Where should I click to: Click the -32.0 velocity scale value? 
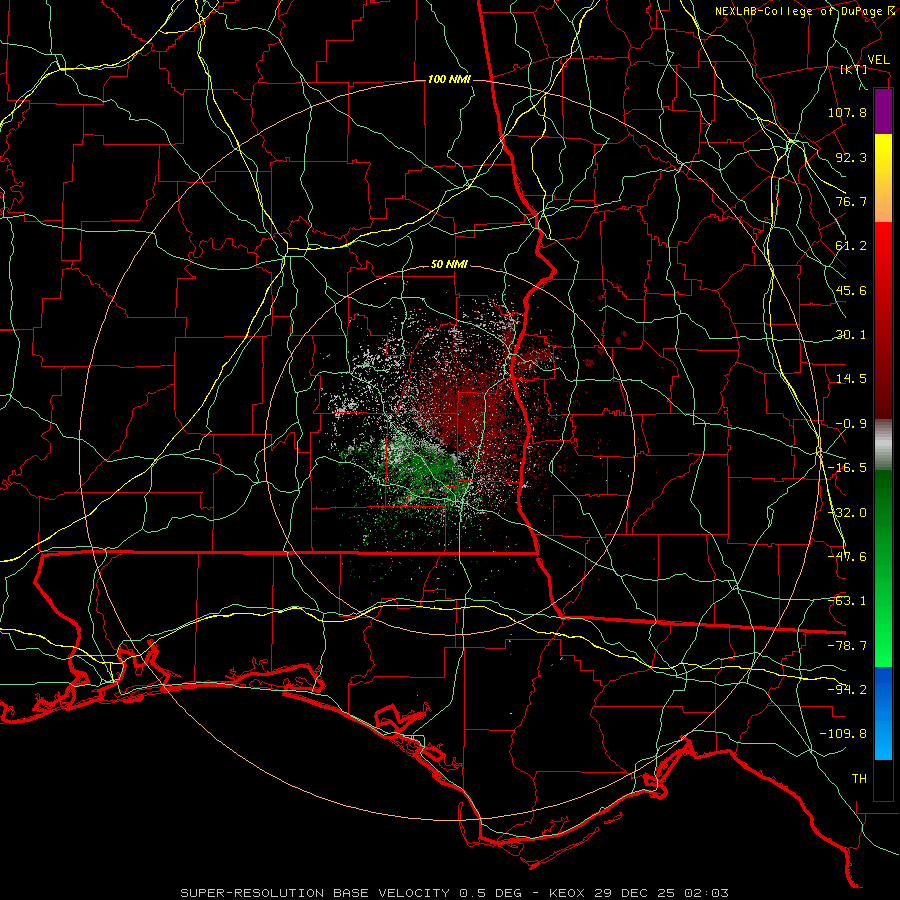[x=847, y=513]
